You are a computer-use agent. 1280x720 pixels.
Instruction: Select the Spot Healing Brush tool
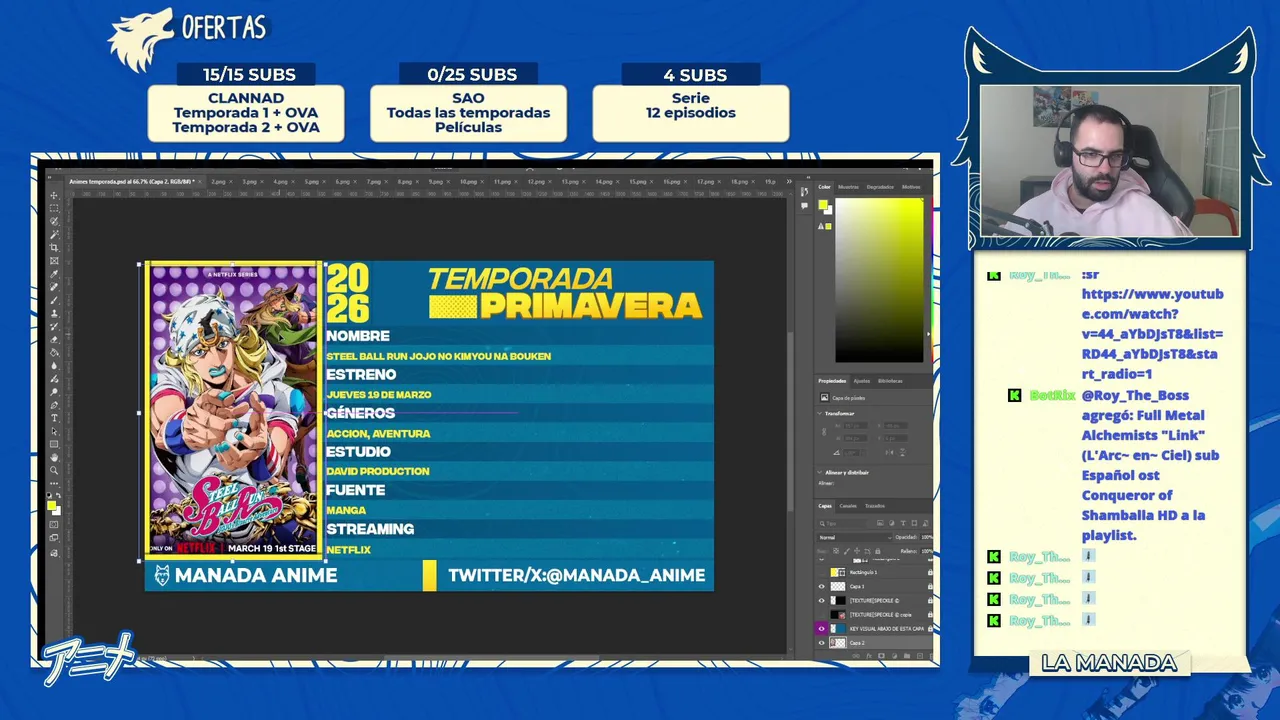(x=53, y=286)
